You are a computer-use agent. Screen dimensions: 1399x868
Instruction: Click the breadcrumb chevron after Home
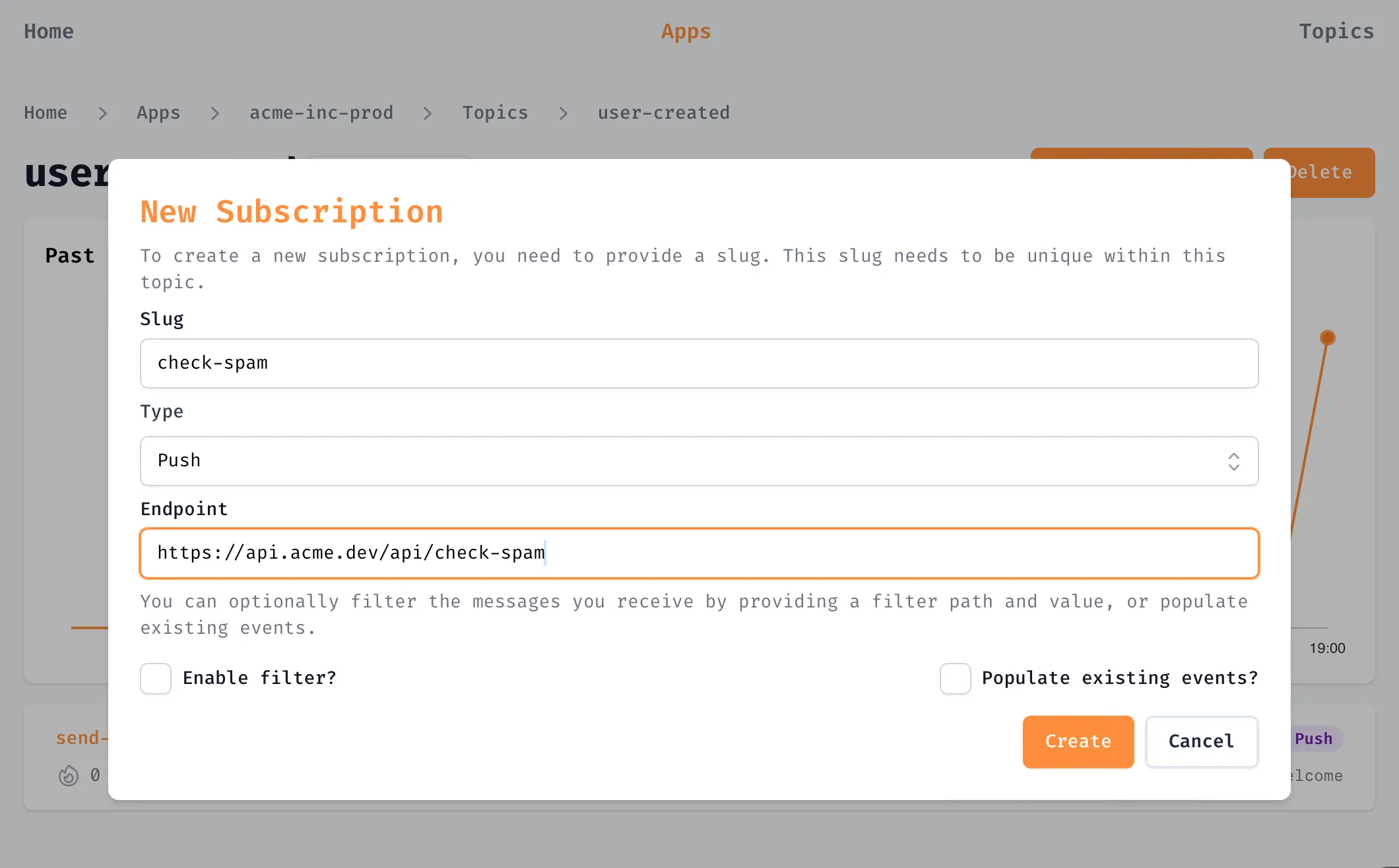coord(102,113)
